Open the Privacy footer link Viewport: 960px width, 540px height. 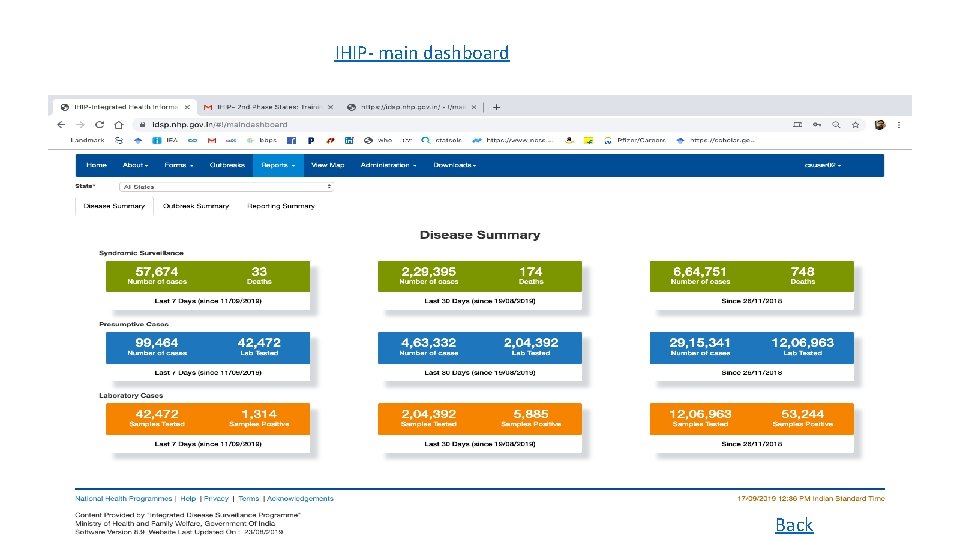point(216,499)
